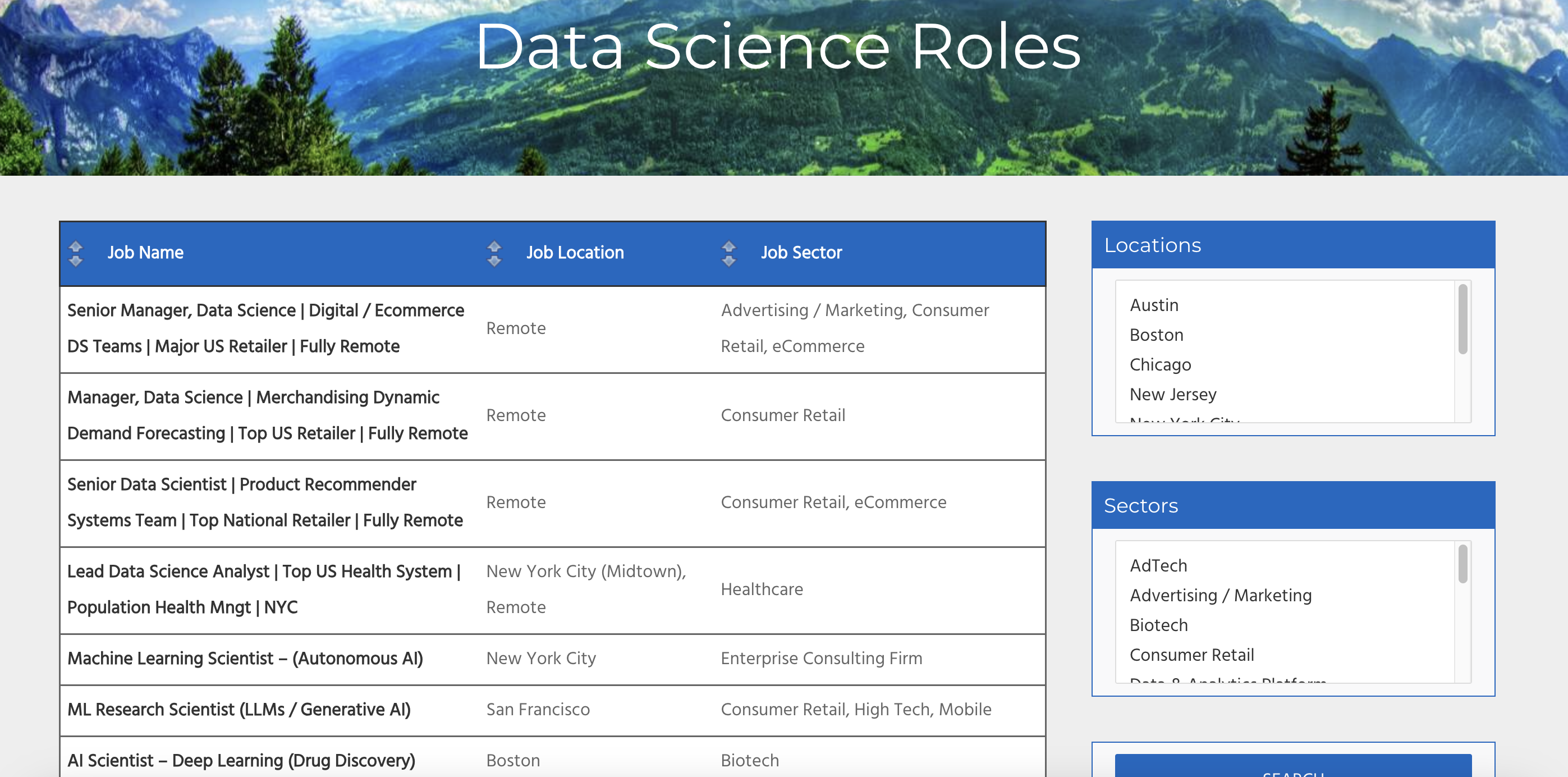Select Boston in the Locations list
The image size is (1568, 777).
click(x=1156, y=334)
